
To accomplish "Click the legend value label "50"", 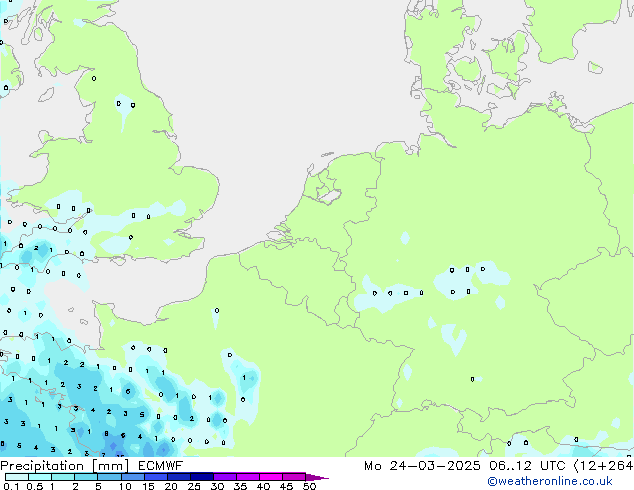I will point(310,486).
